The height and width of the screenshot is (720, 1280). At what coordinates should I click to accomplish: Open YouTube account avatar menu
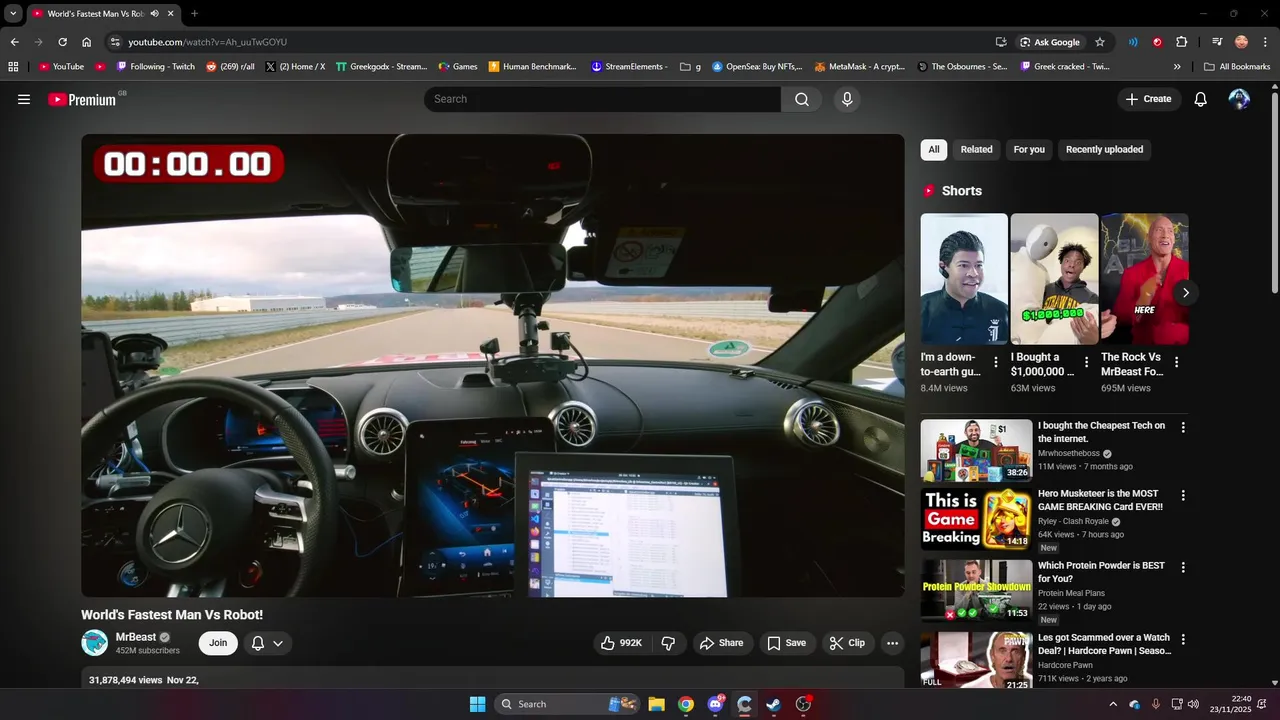(x=1239, y=99)
